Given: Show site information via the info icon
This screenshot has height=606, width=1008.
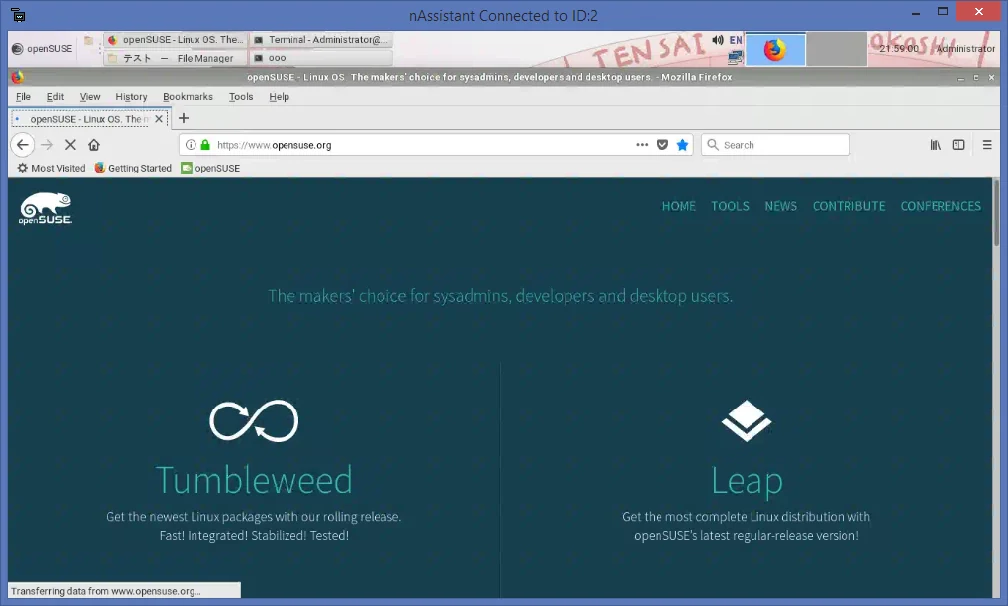Looking at the screenshot, I should 190,145.
